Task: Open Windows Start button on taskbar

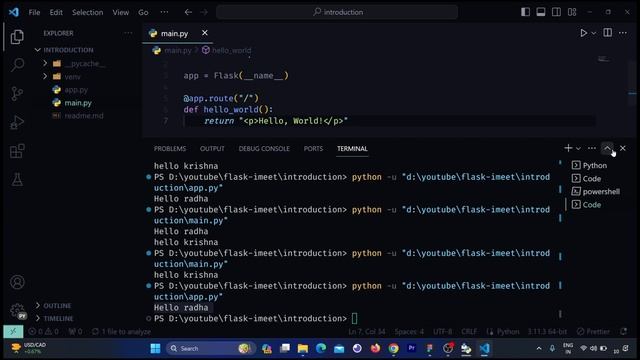Action: (155, 349)
